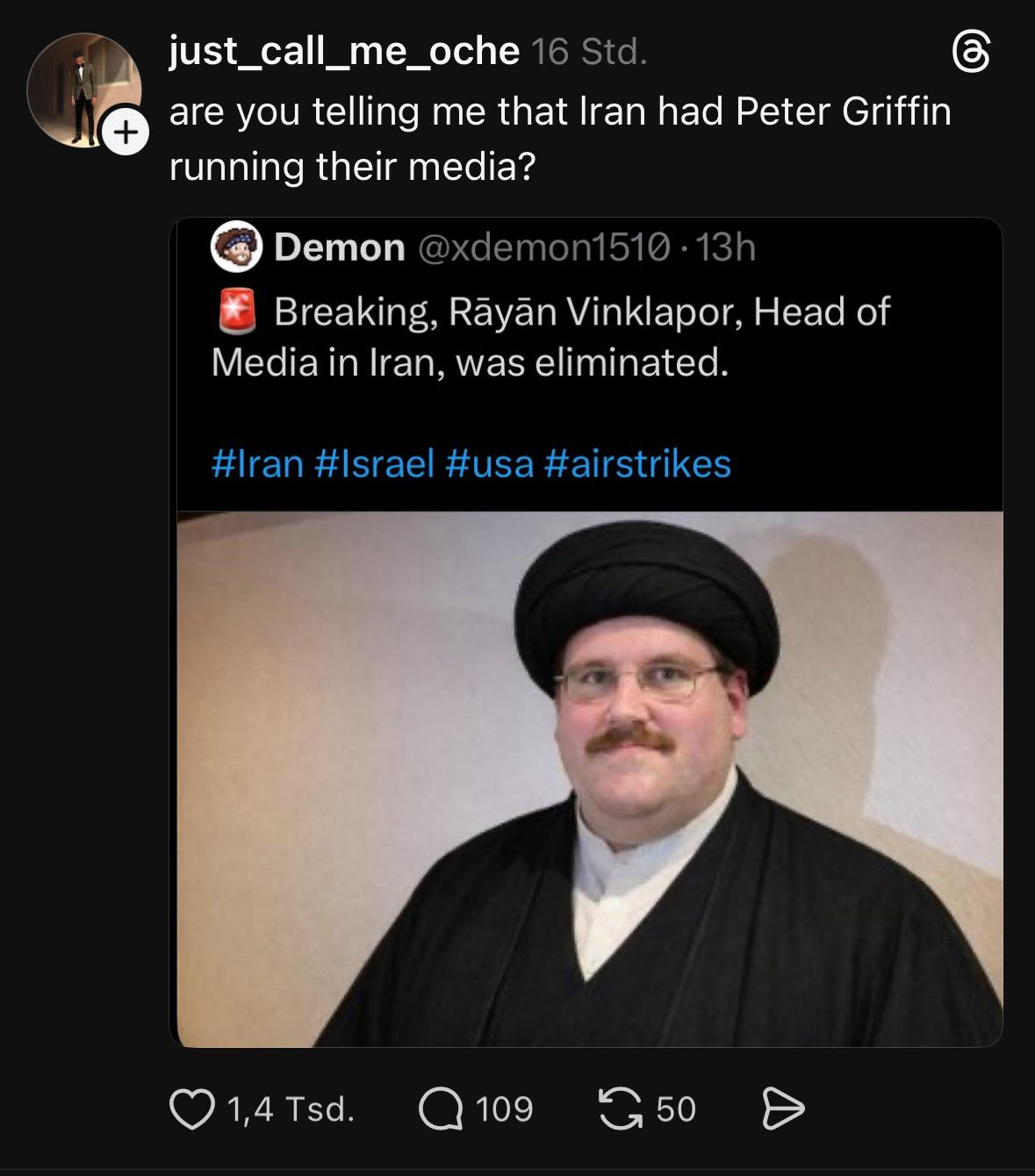This screenshot has width=1035, height=1176.
Task: Share the post with the paper plane icon
Action: (x=782, y=1109)
